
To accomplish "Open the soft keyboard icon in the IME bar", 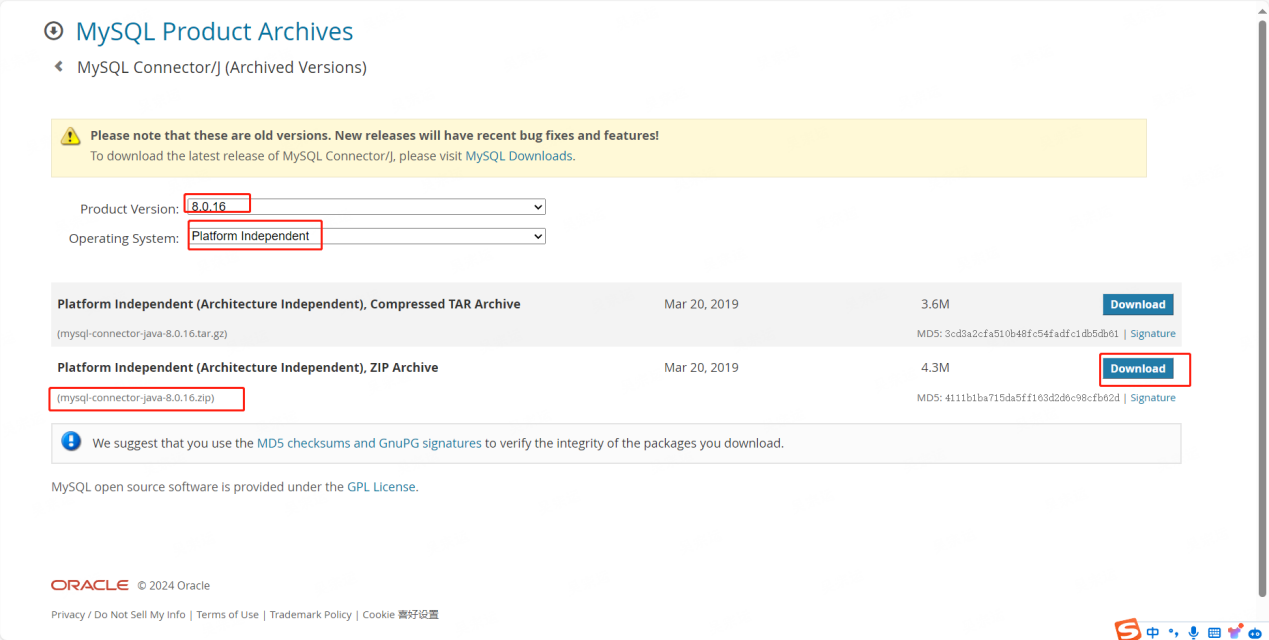I will (1214, 632).
